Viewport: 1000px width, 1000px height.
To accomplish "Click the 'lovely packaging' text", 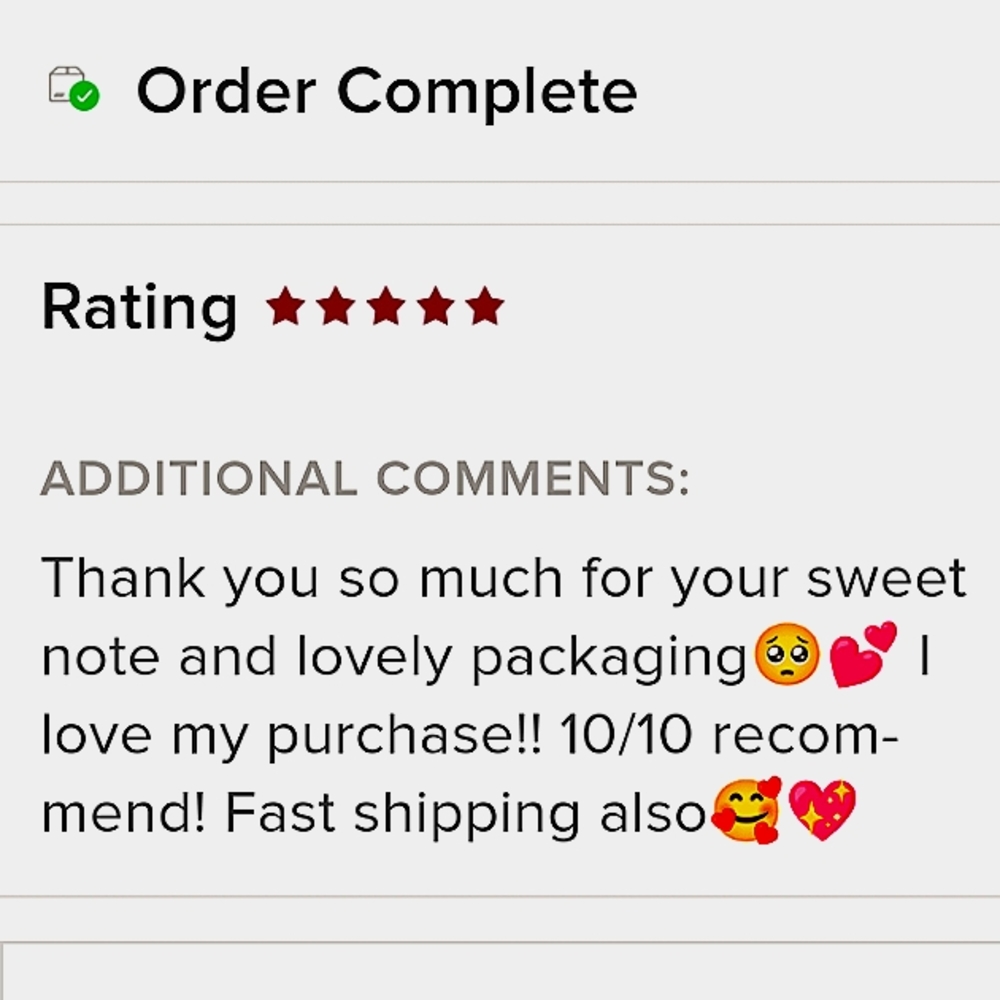I will click(521, 659).
